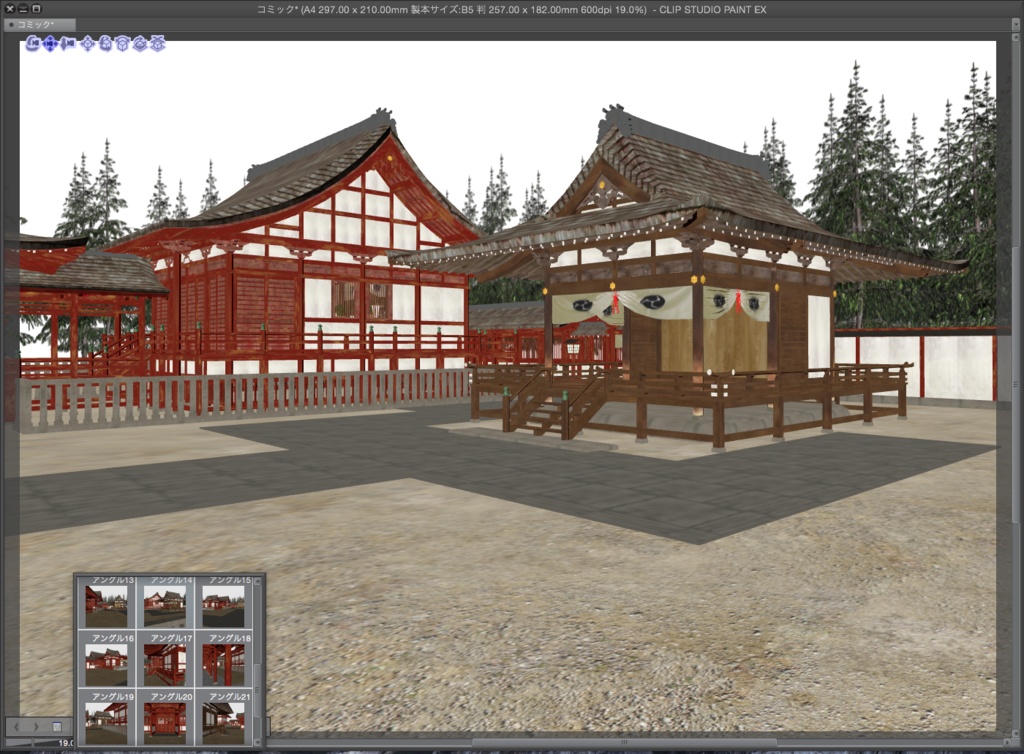Click the down arrow on the angle panel scrollbar
The width and height of the screenshot is (1024, 754).
point(258,742)
